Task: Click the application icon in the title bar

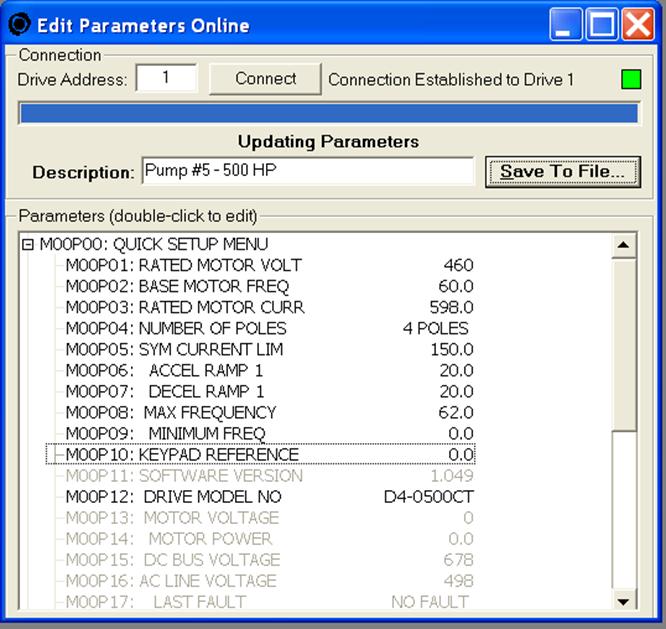Action: click(19, 24)
